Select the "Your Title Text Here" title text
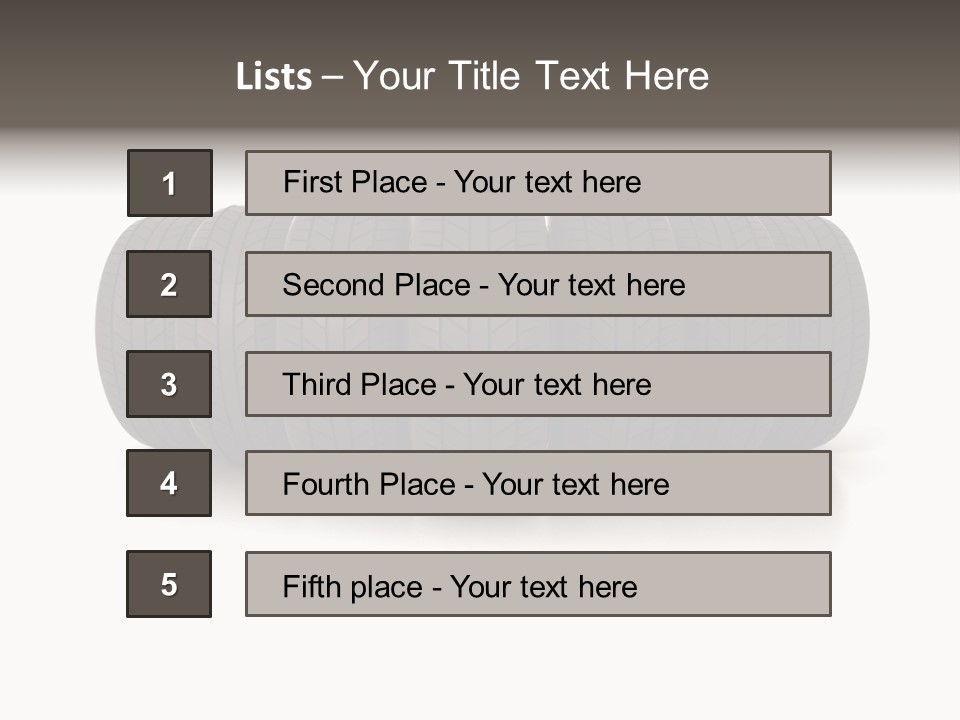 tap(531, 76)
